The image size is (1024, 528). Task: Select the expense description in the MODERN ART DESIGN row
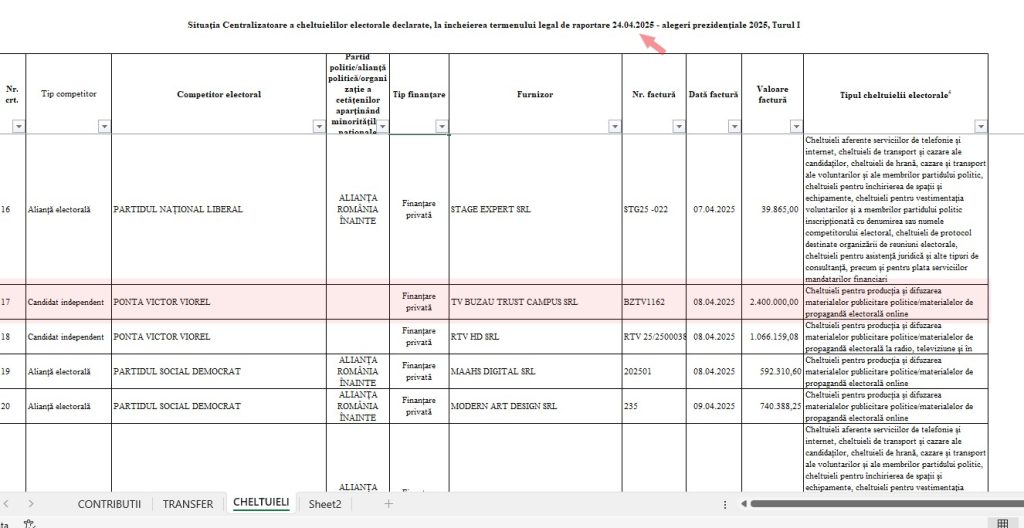coord(895,406)
